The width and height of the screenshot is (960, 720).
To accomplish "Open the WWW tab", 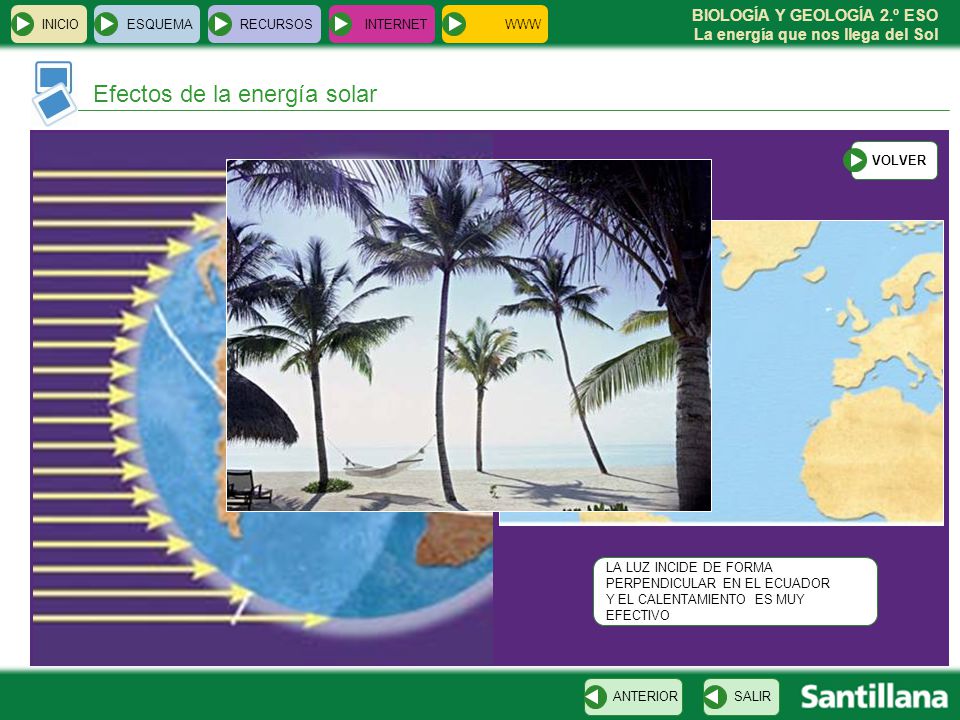I will tap(495, 24).
